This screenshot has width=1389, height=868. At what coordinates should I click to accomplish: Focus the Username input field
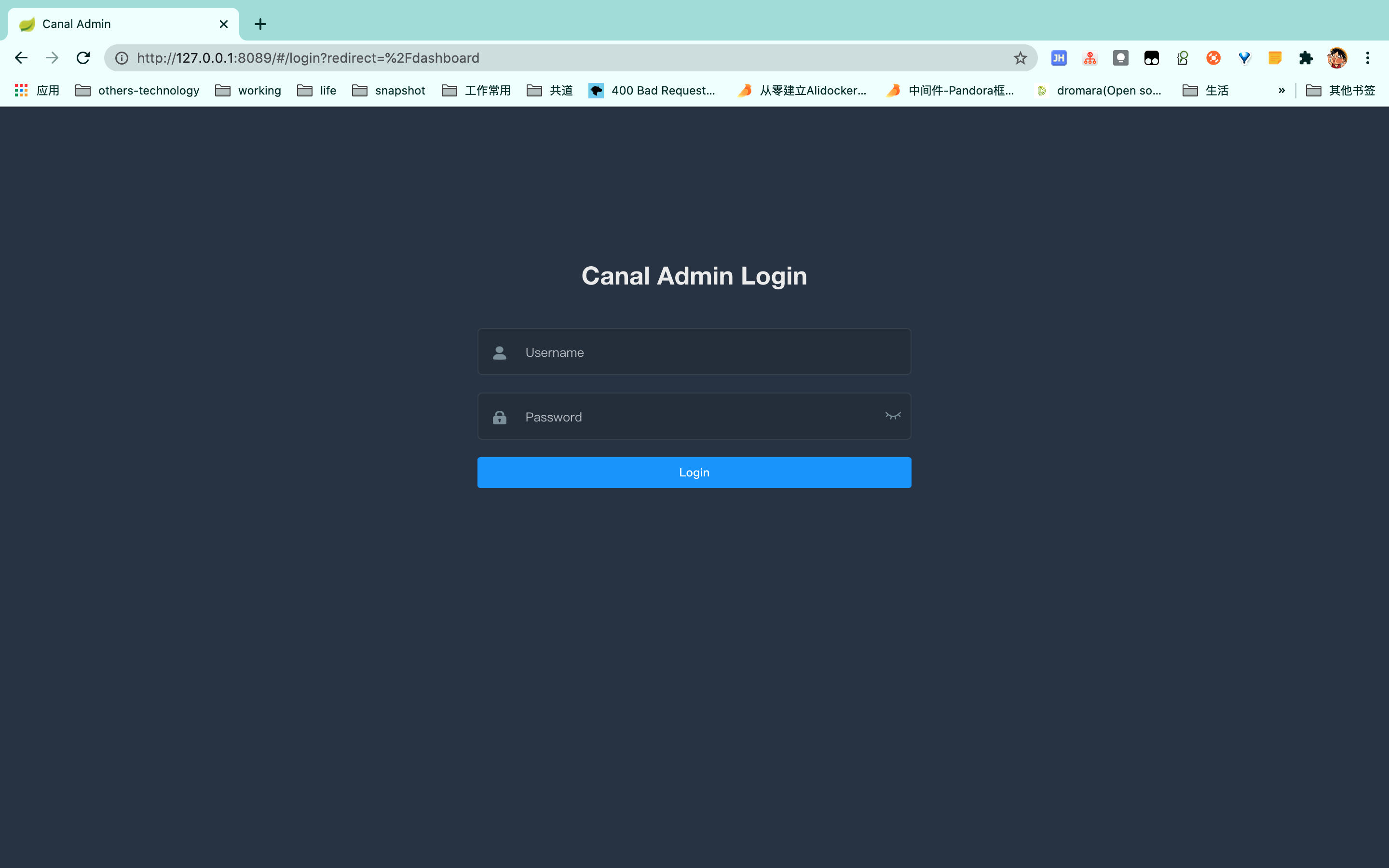694,352
